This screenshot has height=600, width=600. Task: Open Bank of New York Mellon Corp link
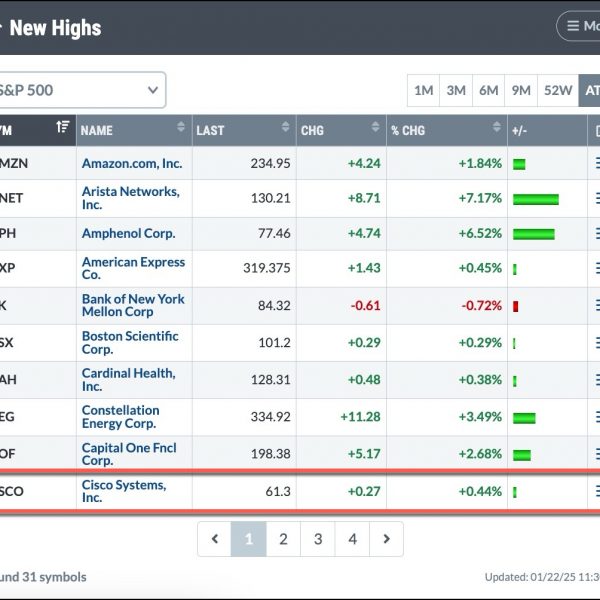pos(133,305)
